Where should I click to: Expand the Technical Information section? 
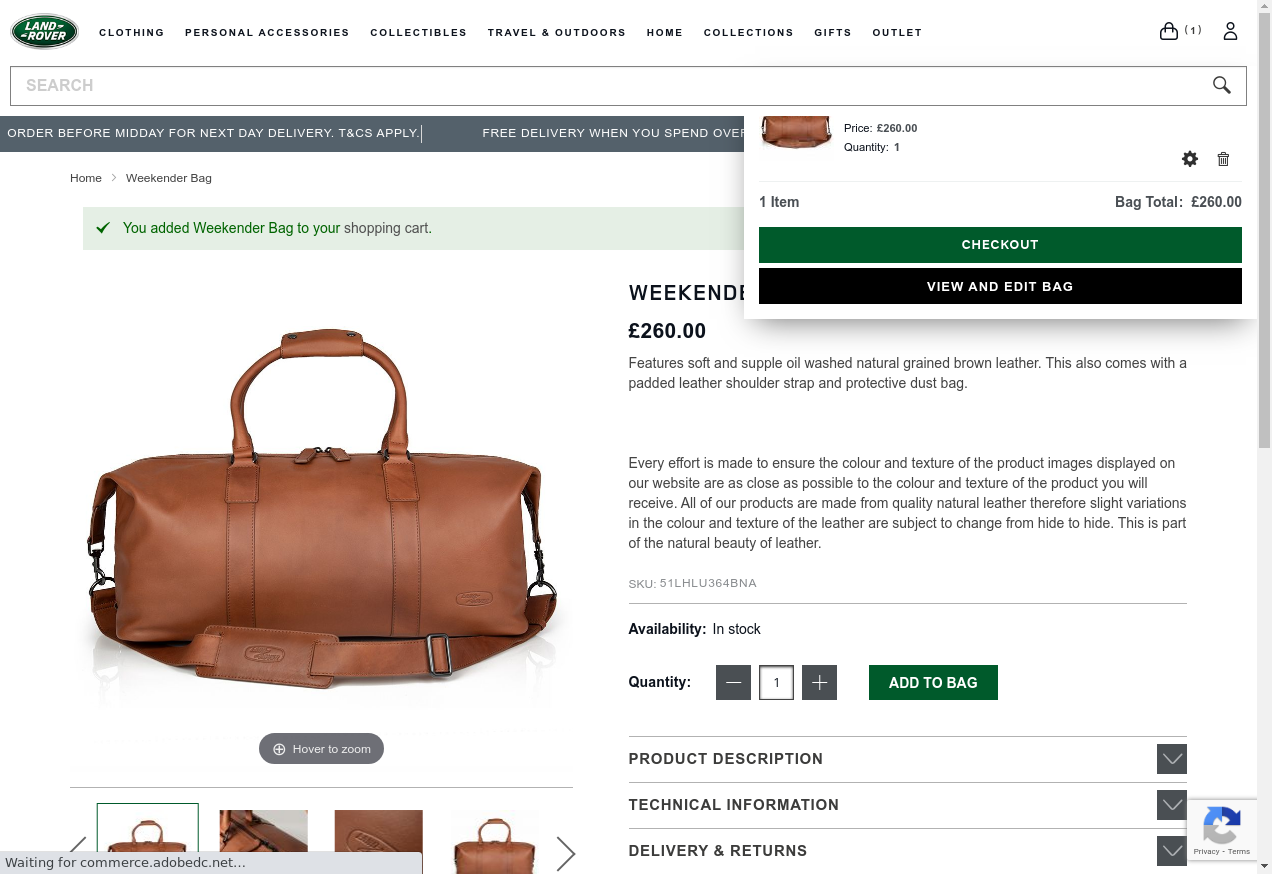[907, 805]
